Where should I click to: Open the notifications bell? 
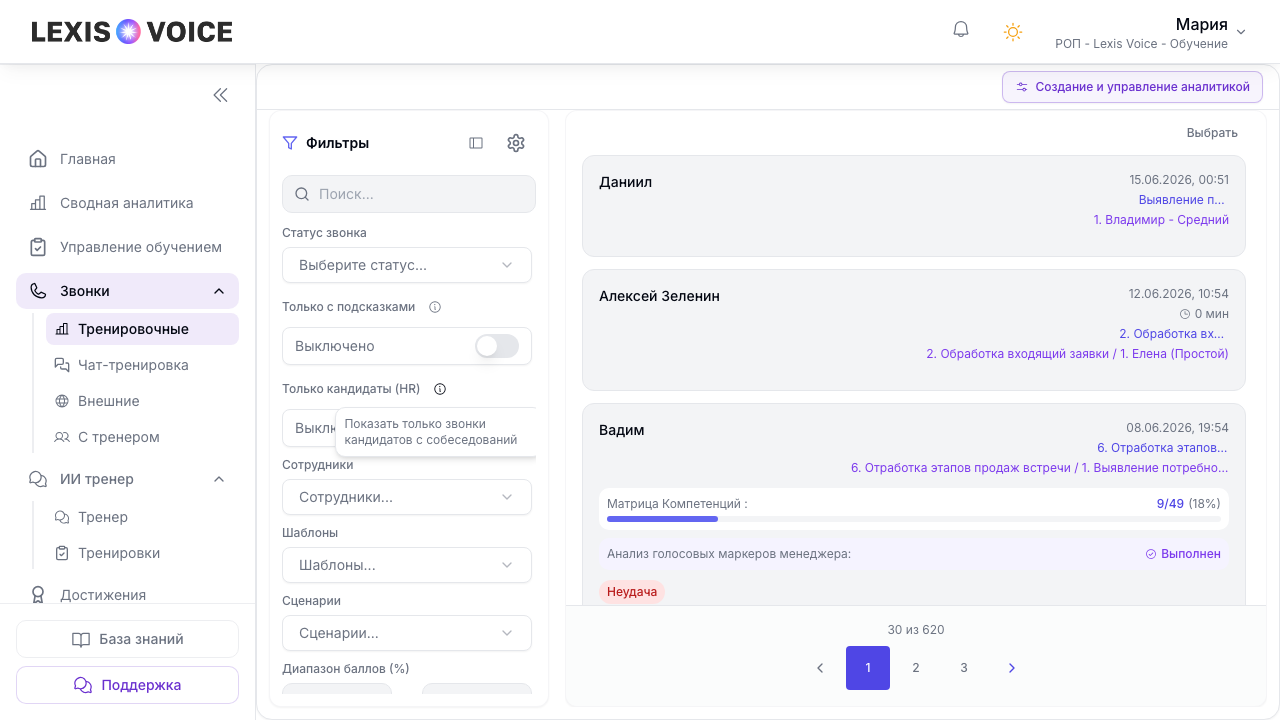[x=961, y=30]
